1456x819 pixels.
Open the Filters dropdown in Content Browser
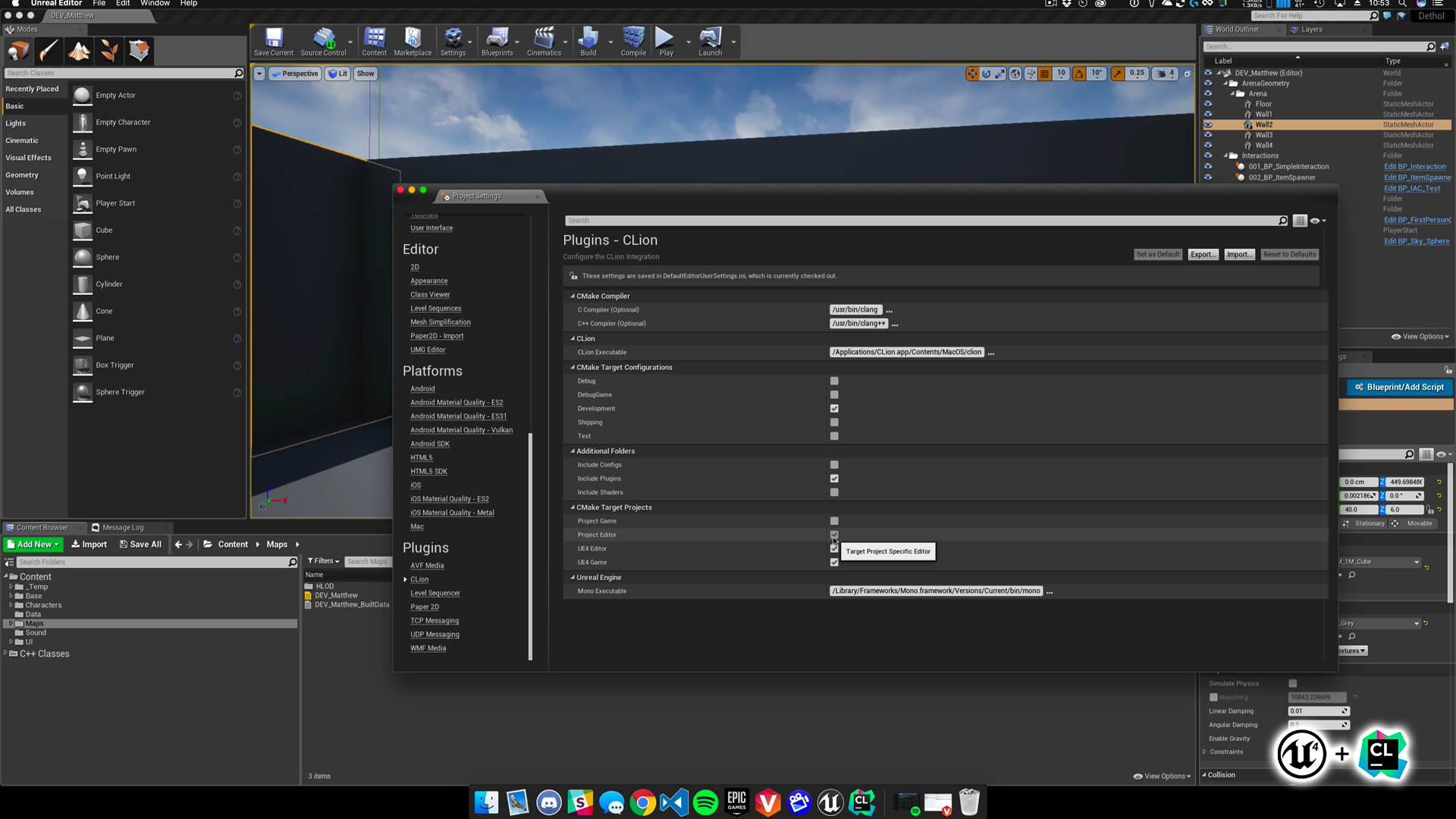[324, 561]
